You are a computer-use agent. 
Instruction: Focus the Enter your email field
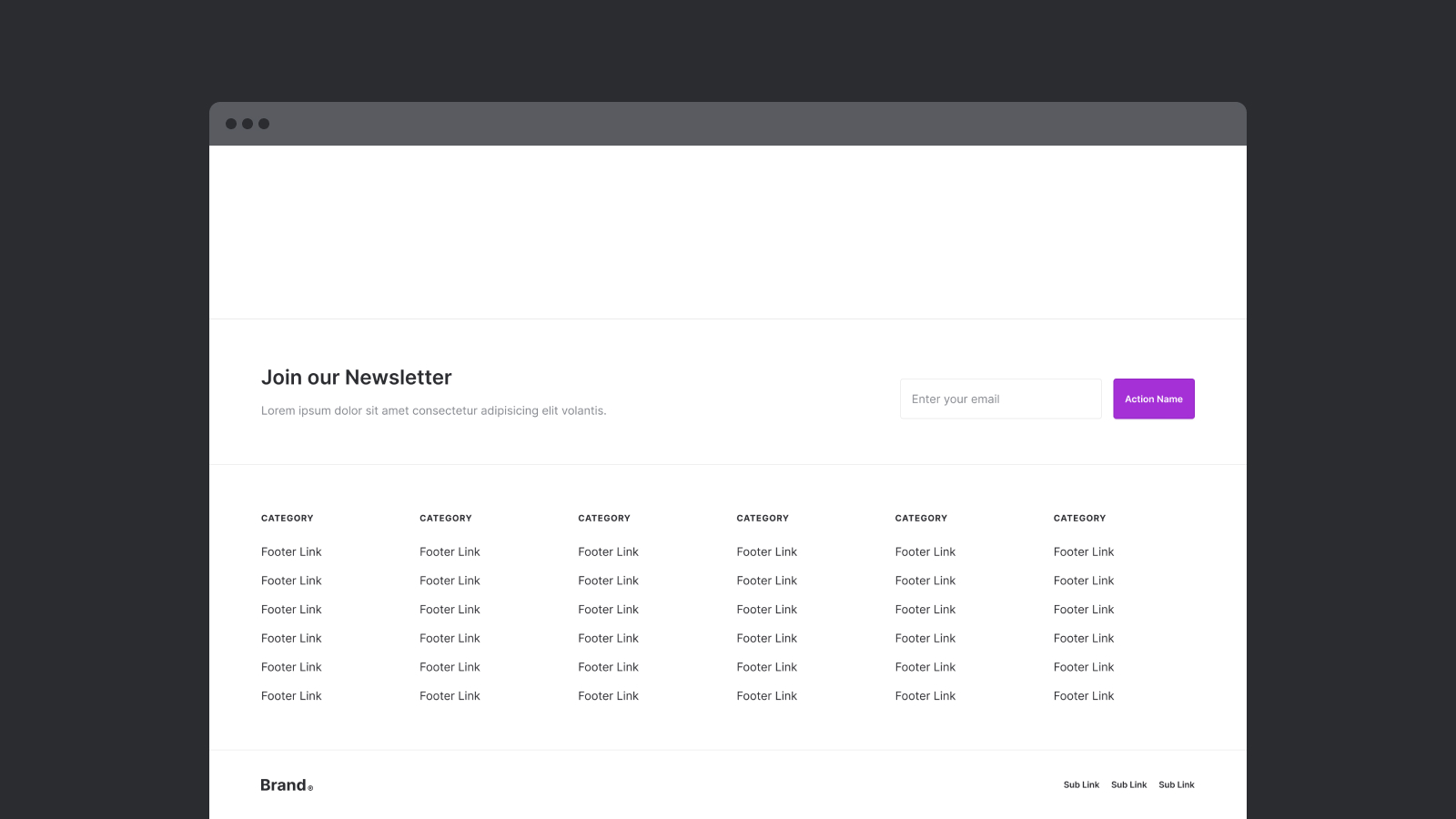pos(1000,399)
